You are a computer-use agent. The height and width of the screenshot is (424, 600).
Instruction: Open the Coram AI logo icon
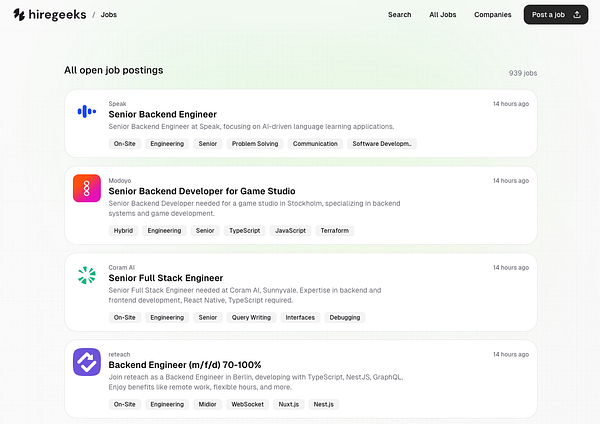point(87,275)
